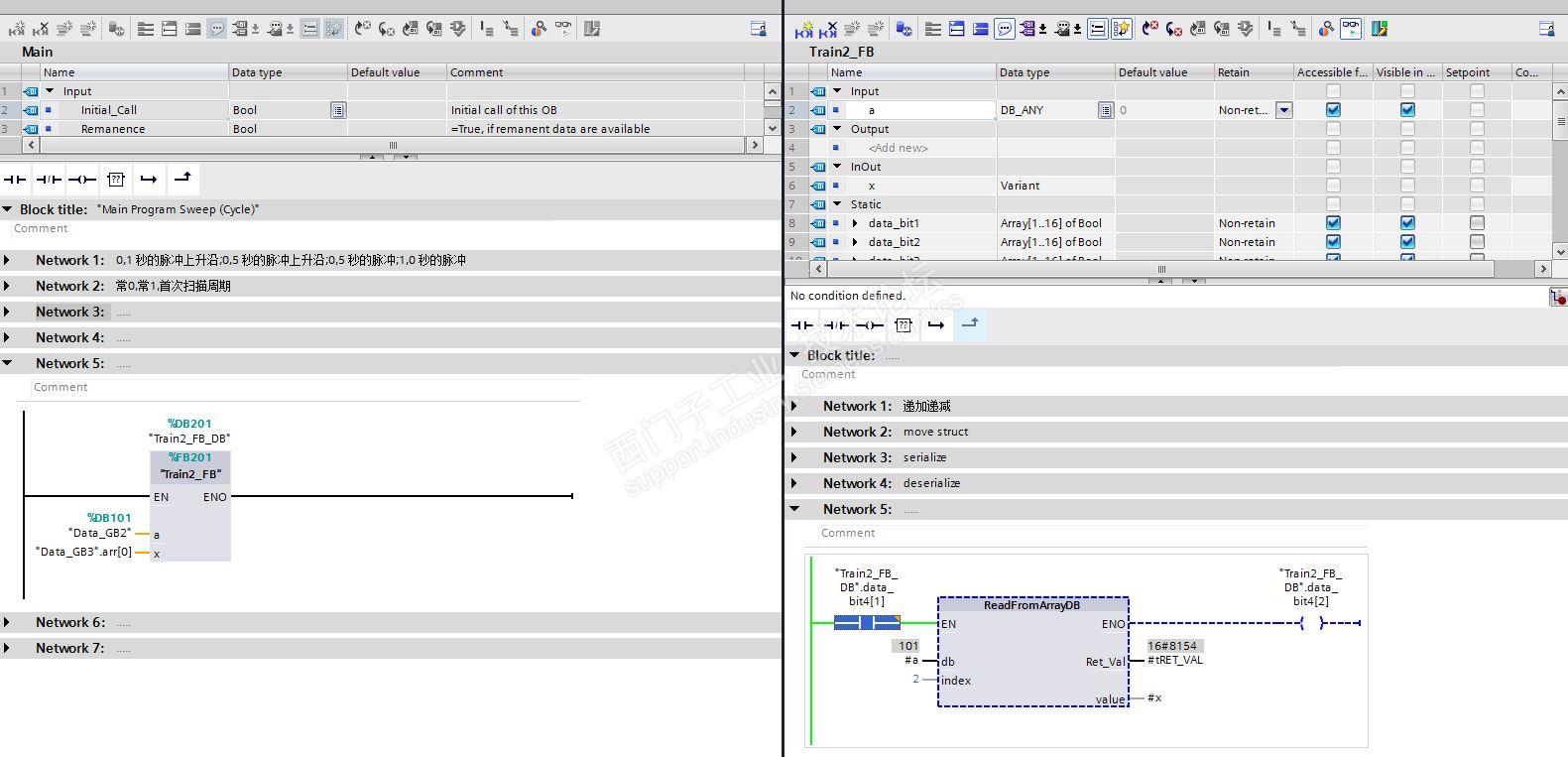Toggle network comments icon in Train2_FB toolbar
The width and height of the screenshot is (1568, 757).
1005,30
